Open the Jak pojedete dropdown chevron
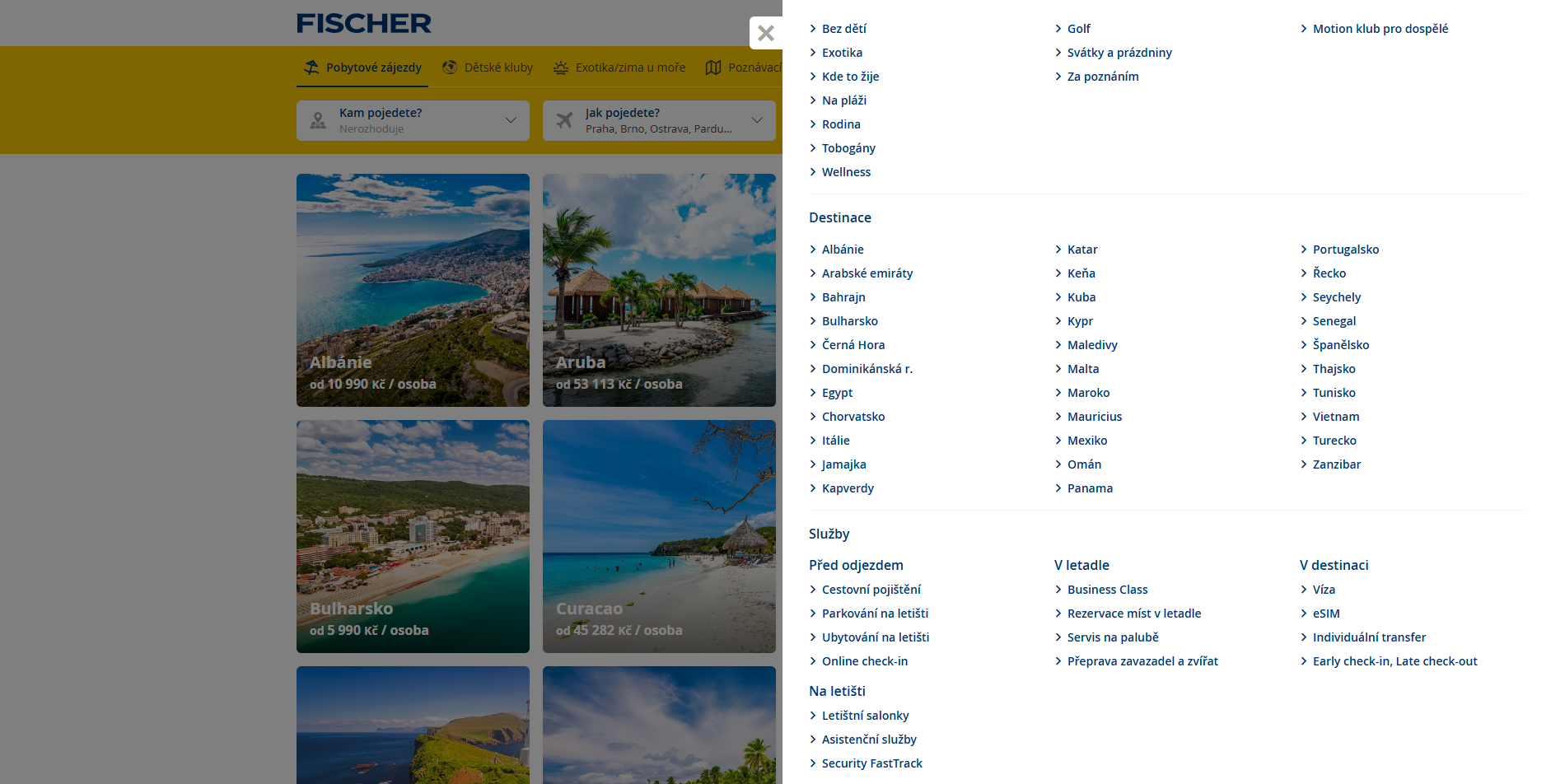 click(x=757, y=120)
